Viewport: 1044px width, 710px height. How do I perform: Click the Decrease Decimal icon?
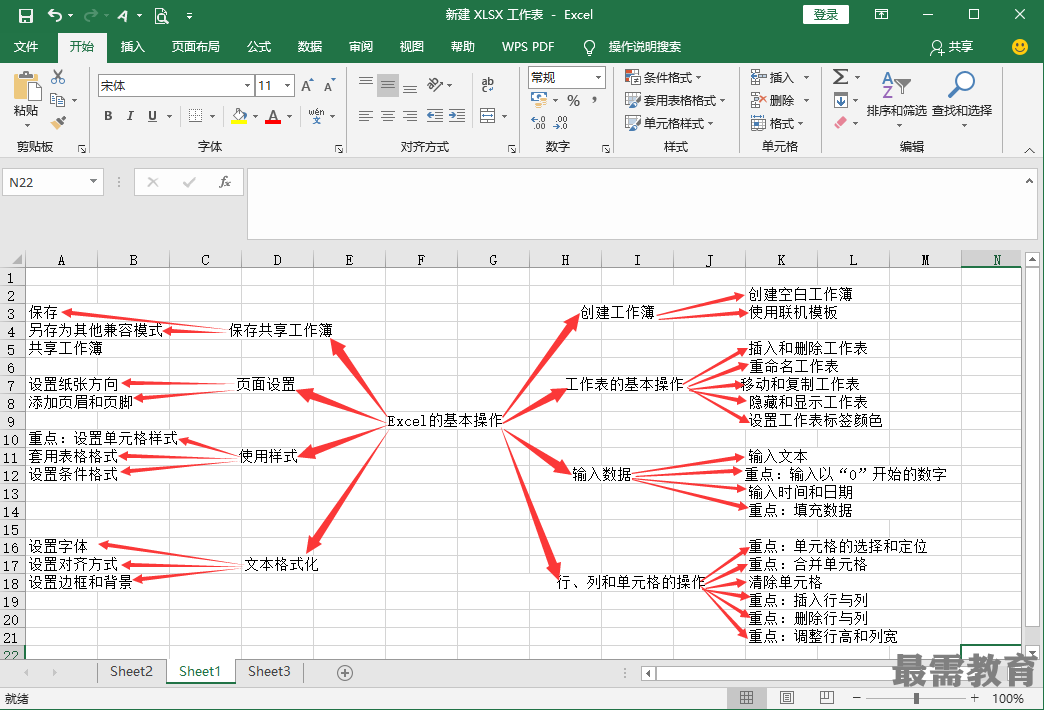[x=561, y=123]
